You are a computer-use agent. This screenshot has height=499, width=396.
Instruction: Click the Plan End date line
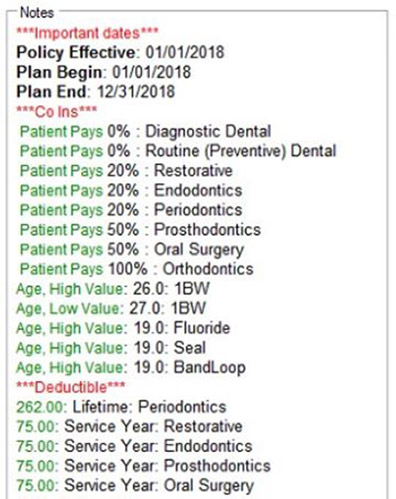(96, 92)
